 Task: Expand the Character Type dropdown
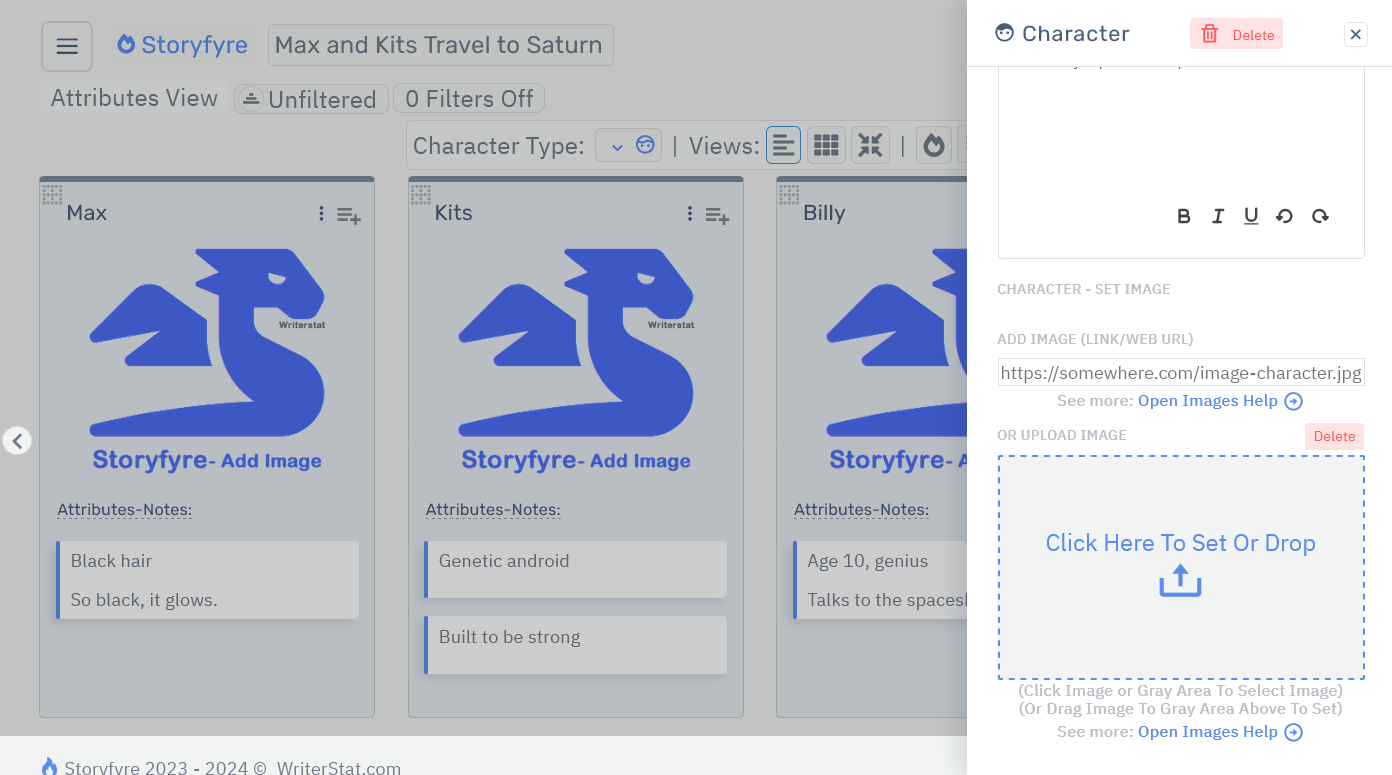point(628,144)
